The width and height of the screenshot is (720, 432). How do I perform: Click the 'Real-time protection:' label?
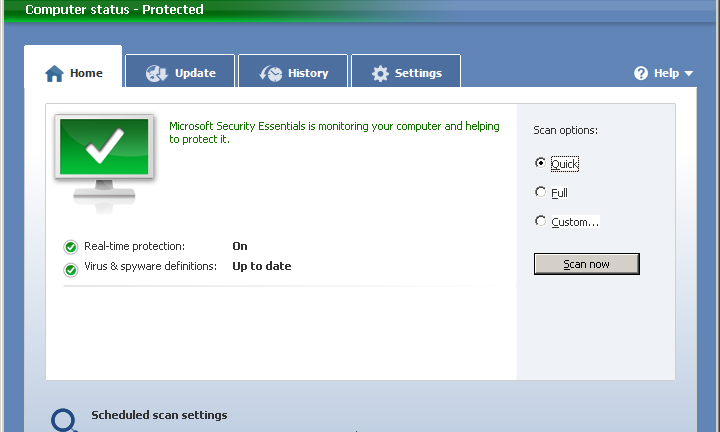(x=135, y=246)
